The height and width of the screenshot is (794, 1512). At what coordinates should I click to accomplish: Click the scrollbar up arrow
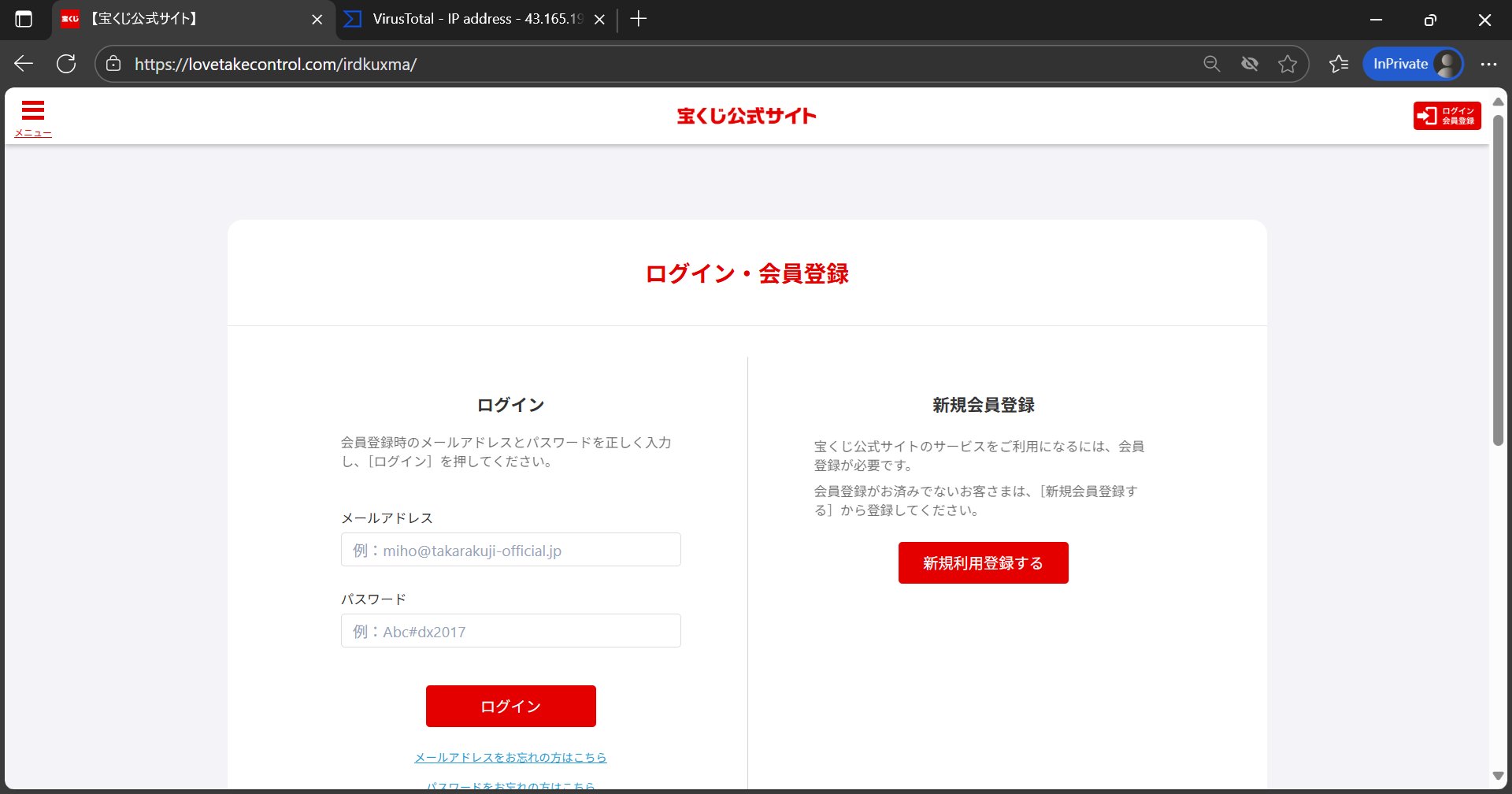(1498, 102)
